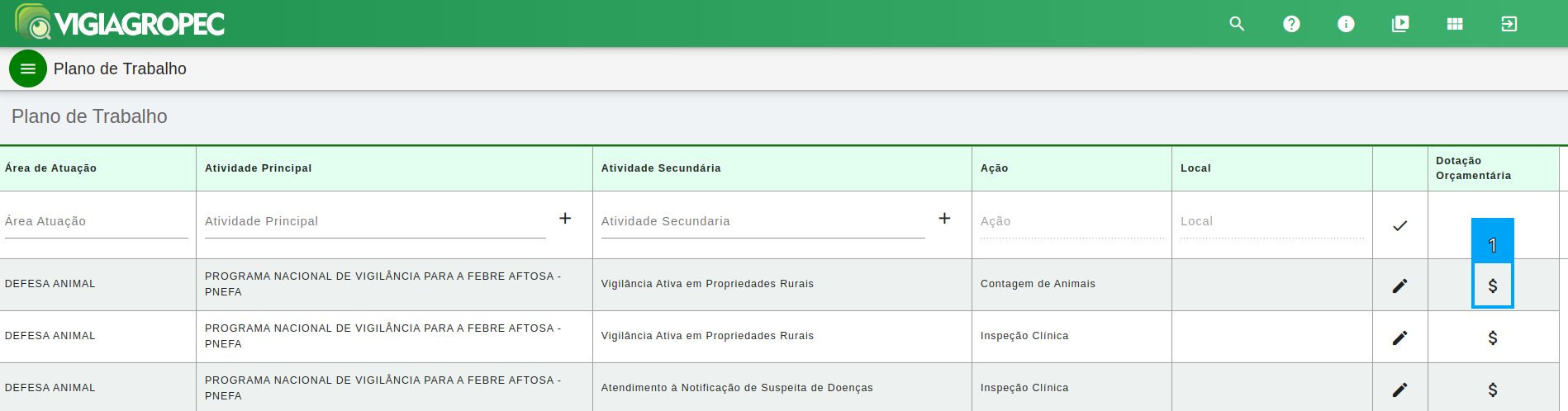Open the Atividade Principal field
This screenshot has height=411, width=1568.
click(x=375, y=221)
